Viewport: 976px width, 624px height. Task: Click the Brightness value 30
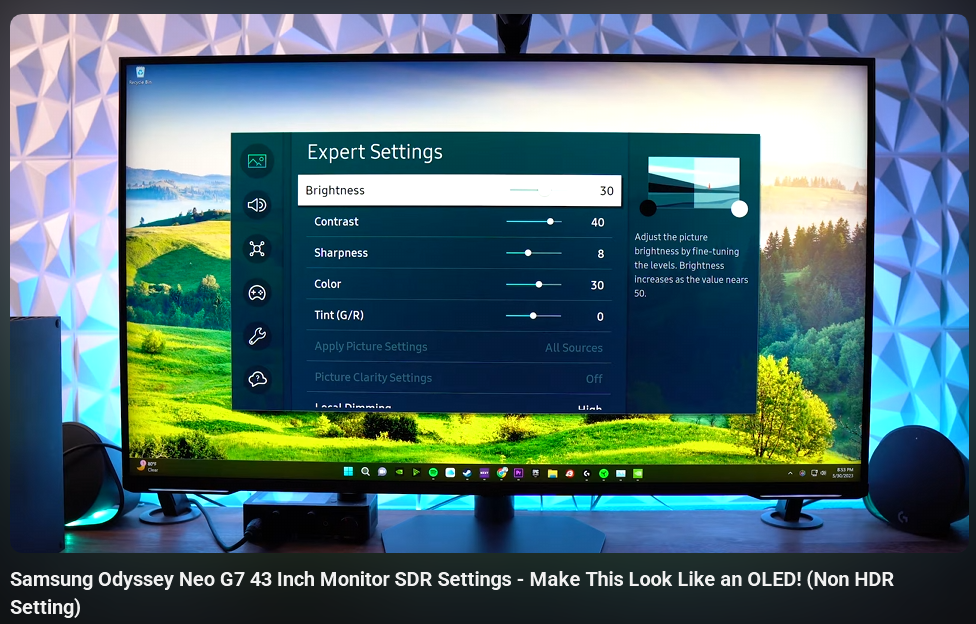coord(607,191)
